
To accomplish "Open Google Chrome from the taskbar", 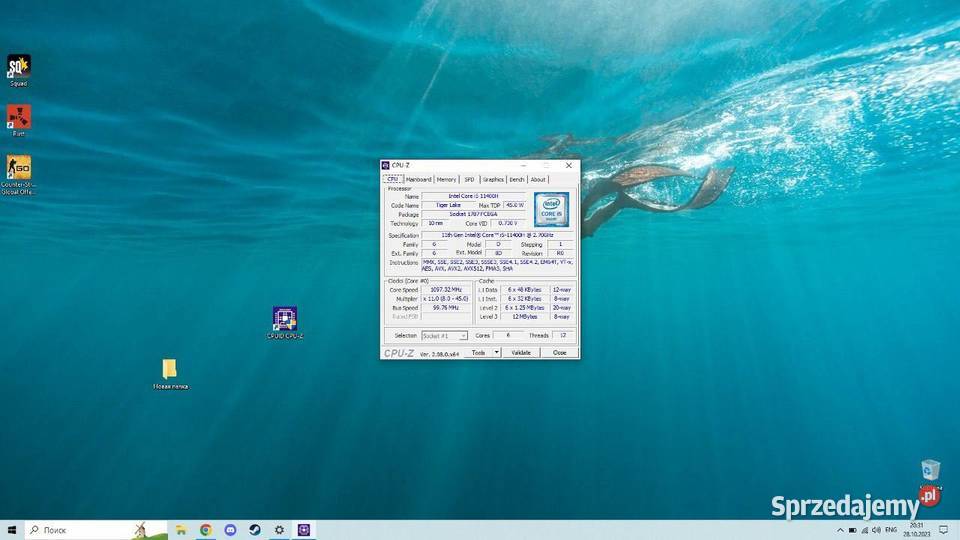I will [x=206, y=530].
